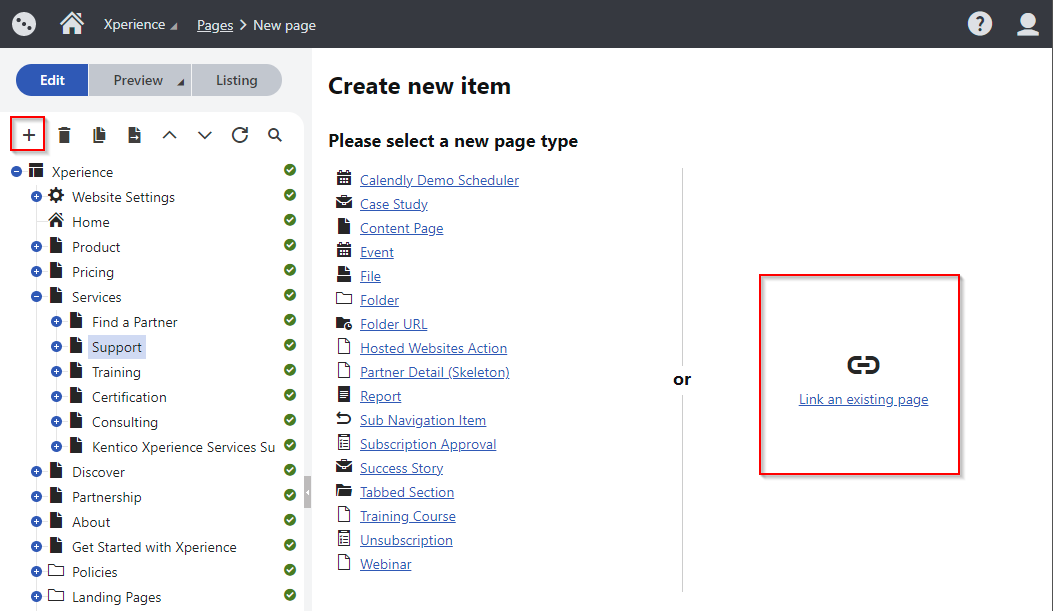The image size is (1053, 611).
Task: Select Consulting in the content tree
Action: tap(125, 422)
